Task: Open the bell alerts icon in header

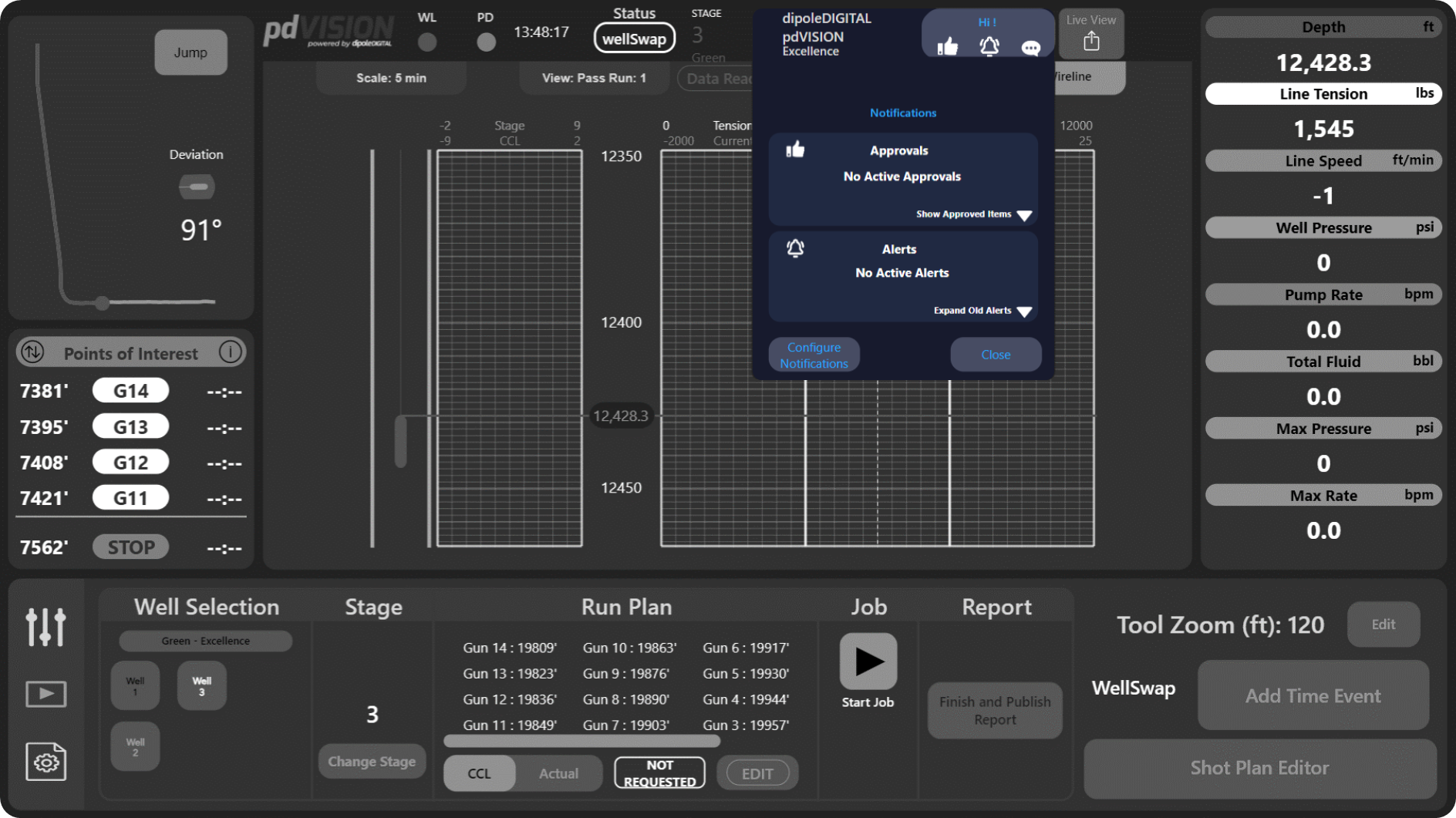Action: pos(989,47)
